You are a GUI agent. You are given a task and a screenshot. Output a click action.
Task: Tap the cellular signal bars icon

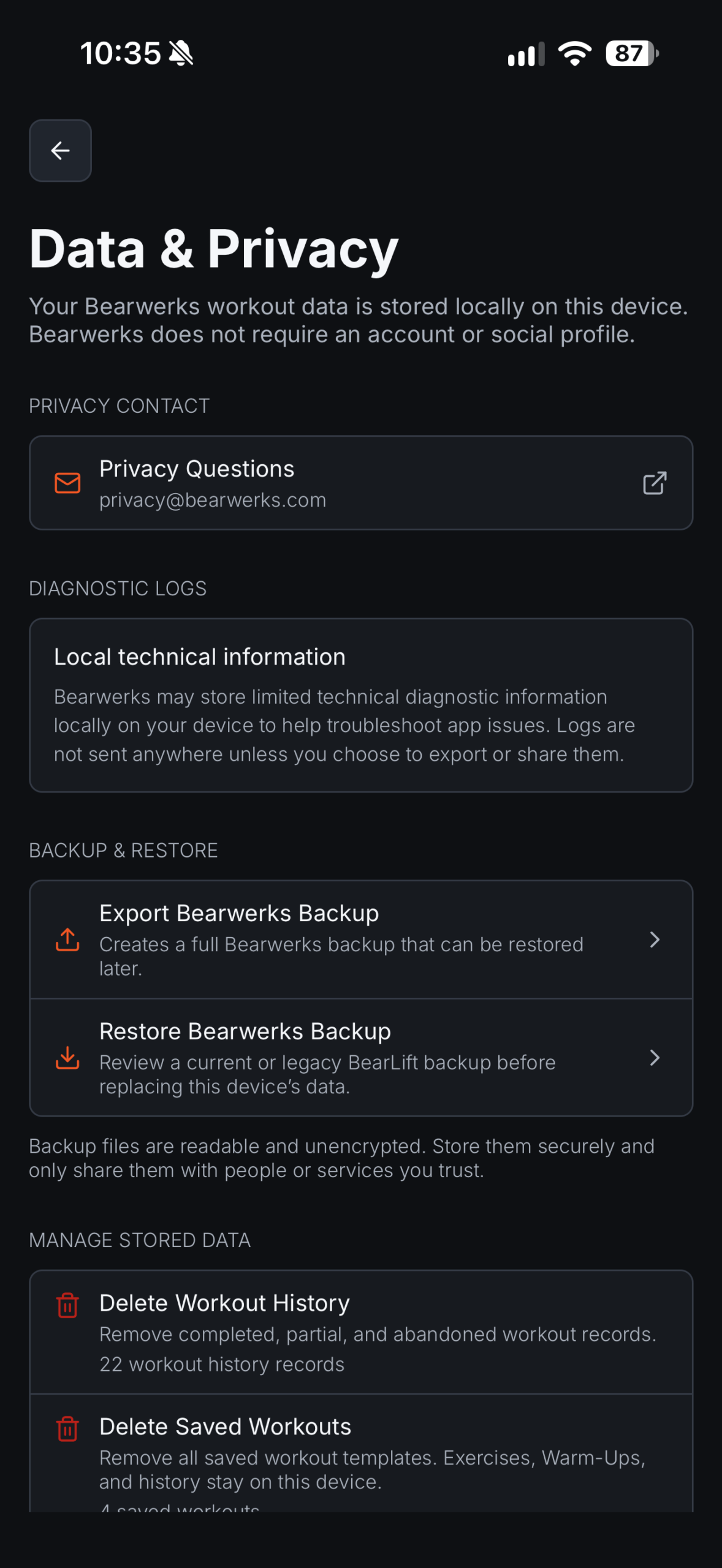tap(526, 54)
